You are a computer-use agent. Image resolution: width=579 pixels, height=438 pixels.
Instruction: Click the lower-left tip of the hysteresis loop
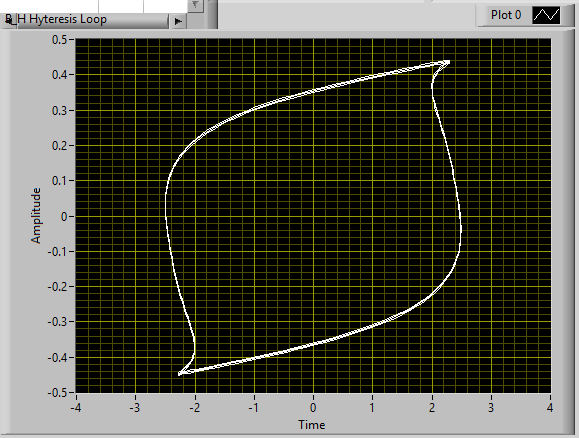tap(179, 373)
